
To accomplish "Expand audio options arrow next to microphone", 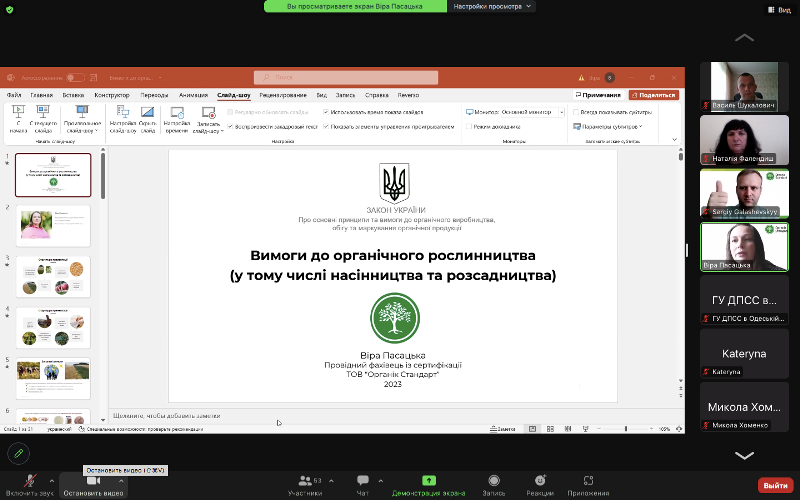I will [52, 481].
